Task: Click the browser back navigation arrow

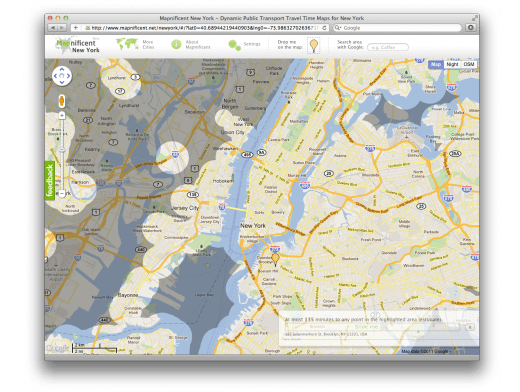Action: pos(53,28)
